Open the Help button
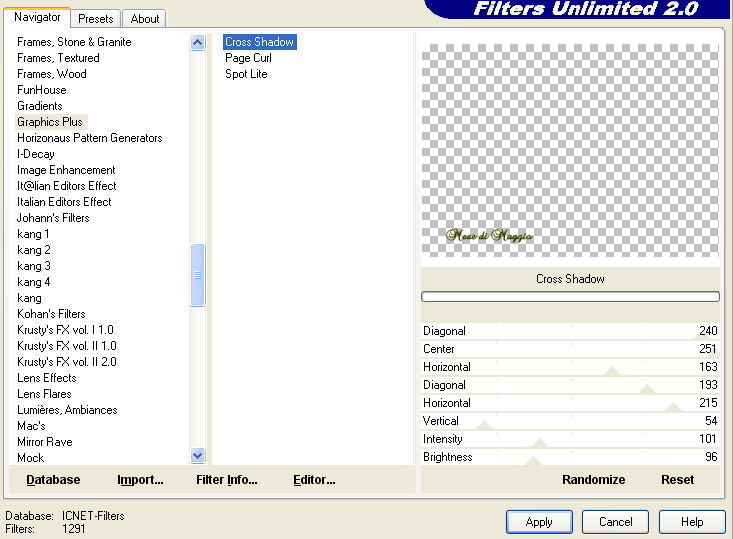 click(692, 522)
